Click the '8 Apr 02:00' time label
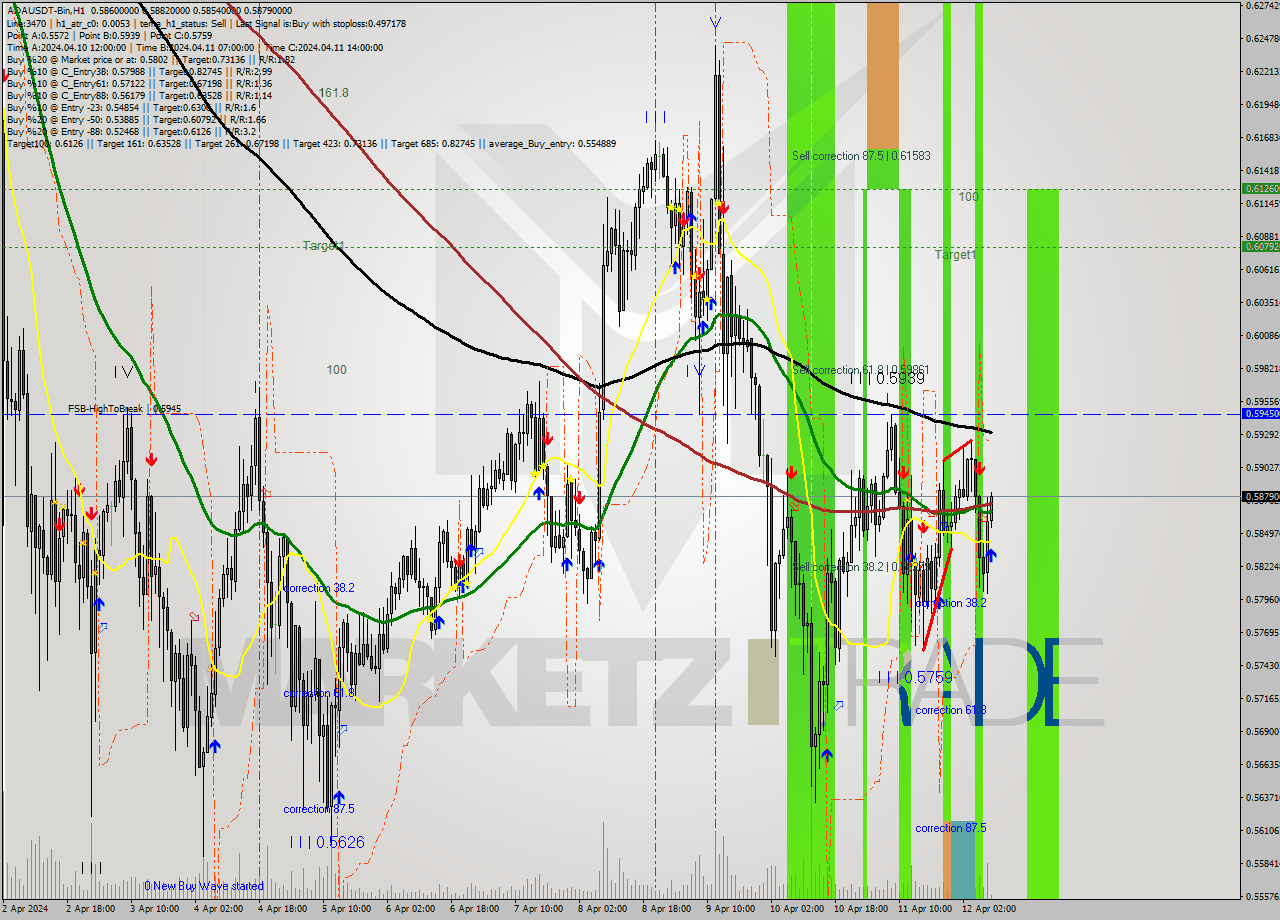Screen dimensions: 1280x920 [x=602, y=909]
